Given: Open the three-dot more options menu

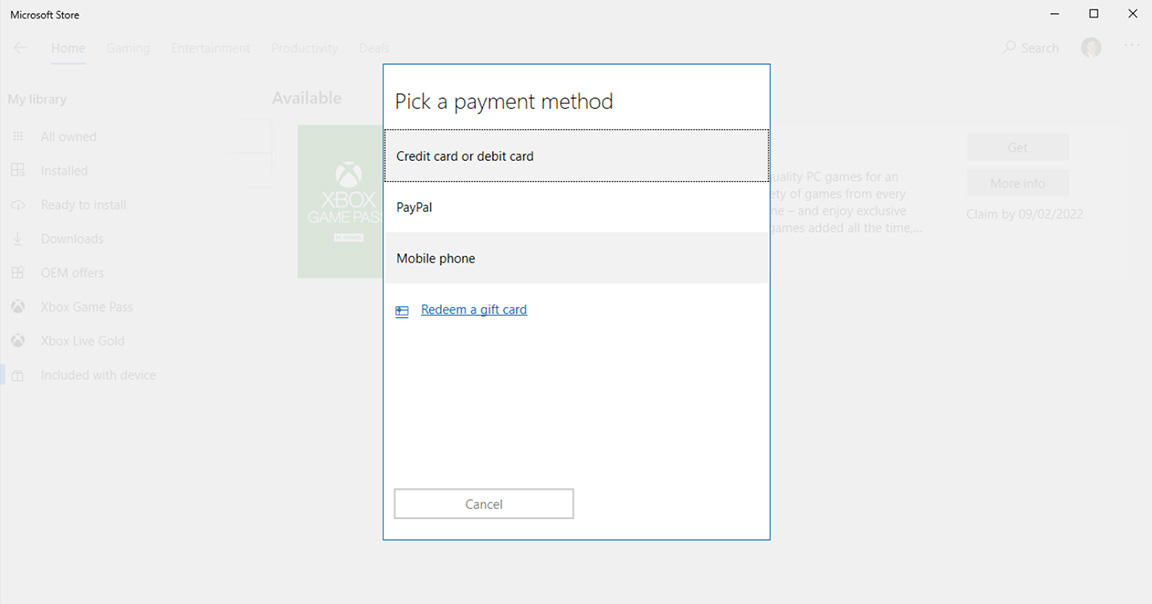Looking at the screenshot, I should [x=1131, y=46].
